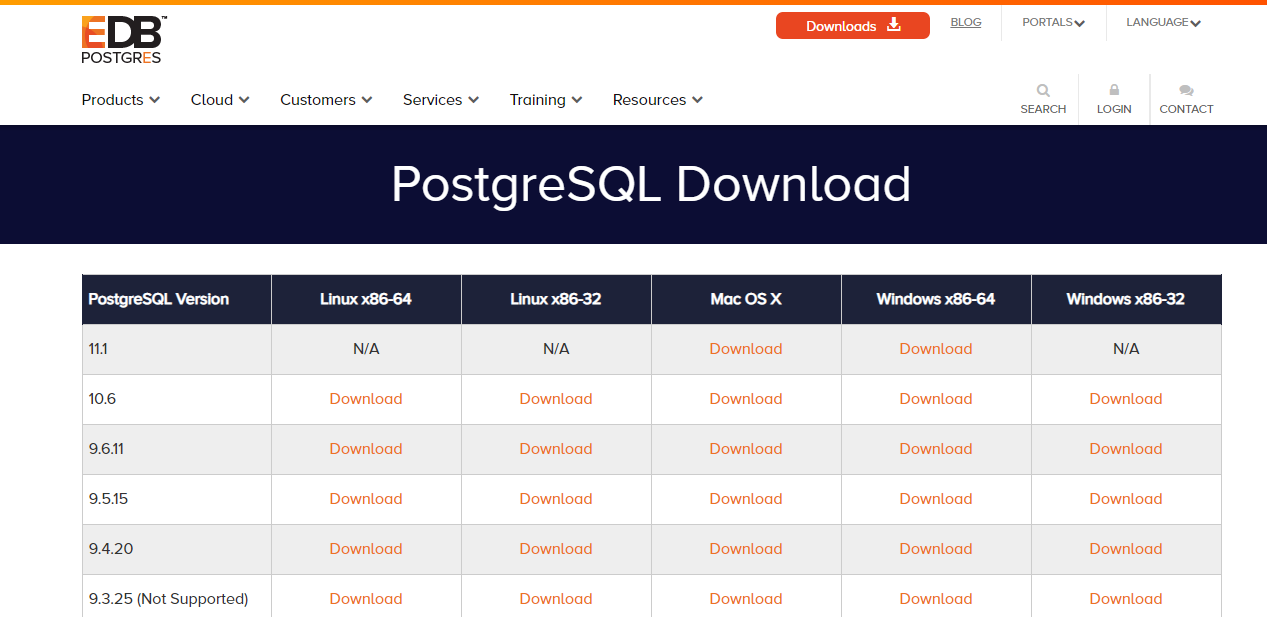Image resolution: width=1267 pixels, height=617 pixels.
Task: Open the PORTALS dropdown
Action: (x=1052, y=21)
